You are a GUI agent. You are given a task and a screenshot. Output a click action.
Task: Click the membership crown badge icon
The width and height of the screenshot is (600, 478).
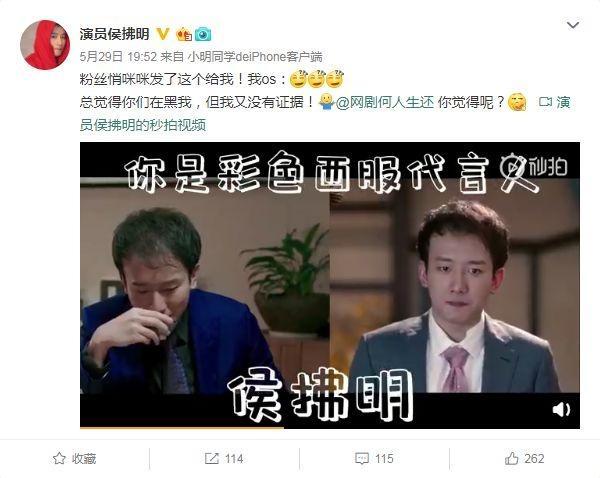click(184, 34)
